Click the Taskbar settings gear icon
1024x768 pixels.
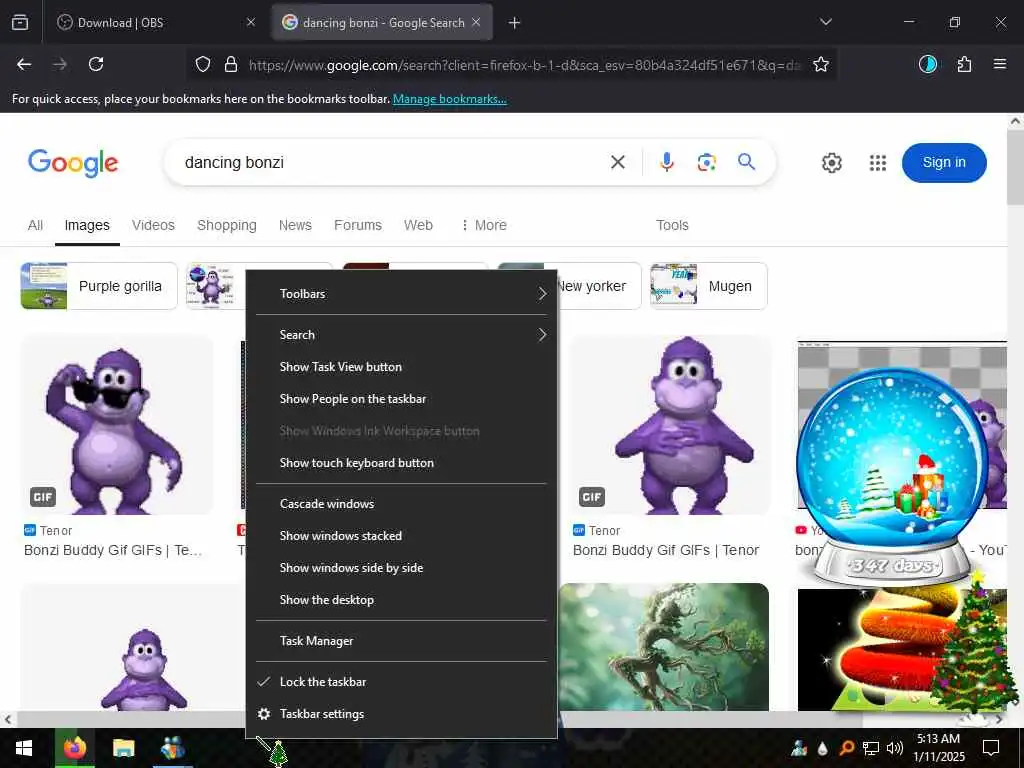264,714
